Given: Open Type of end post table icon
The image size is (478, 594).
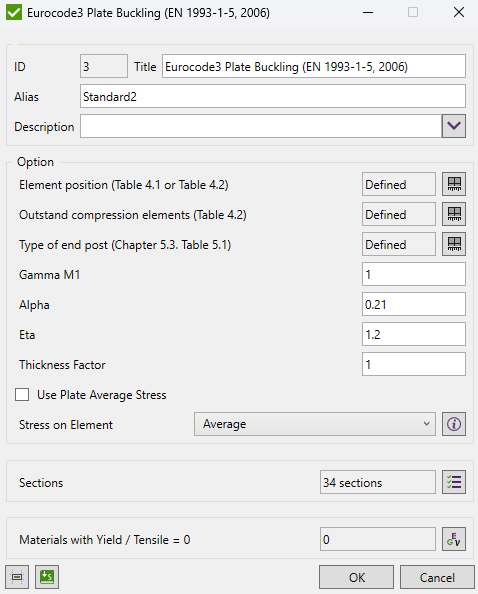Looking at the screenshot, I should pos(454,244).
